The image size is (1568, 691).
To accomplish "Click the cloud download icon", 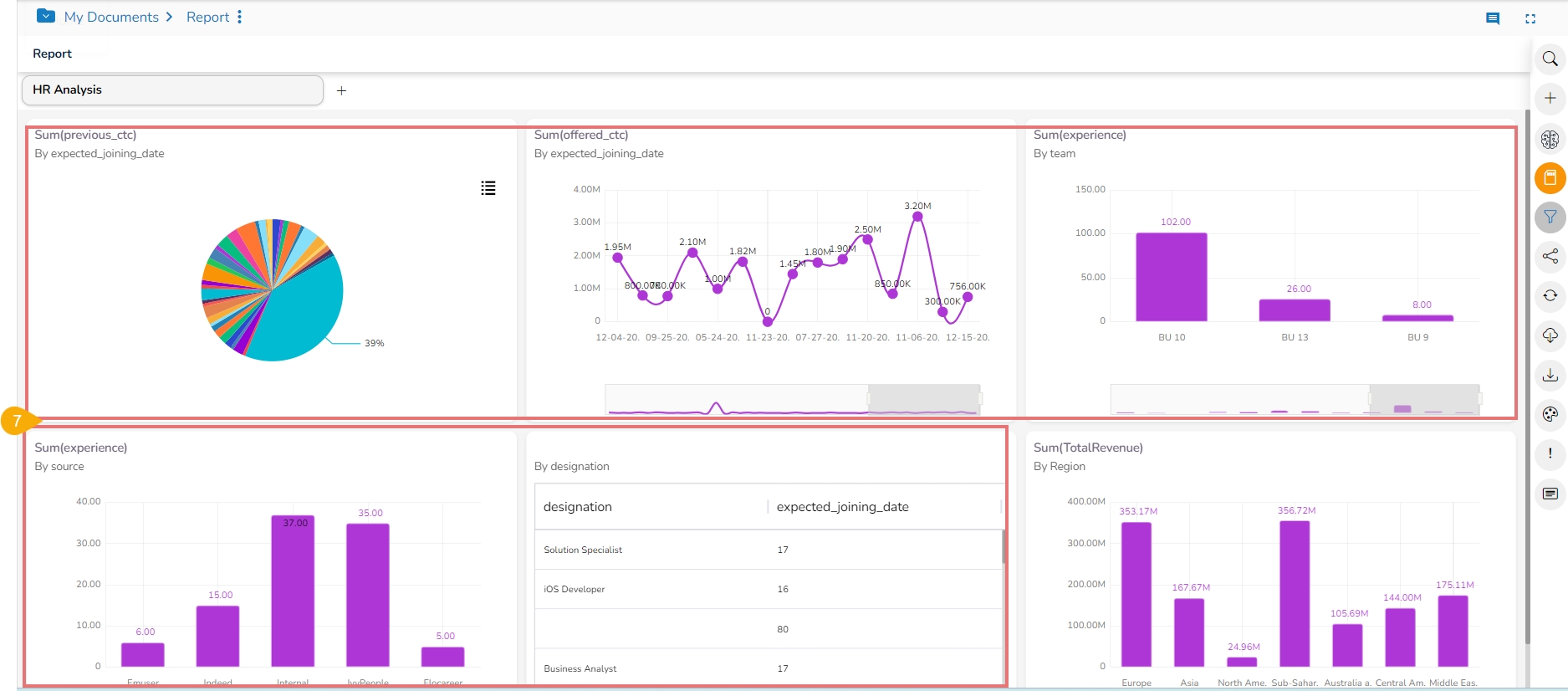I will click(x=1550, y=335).
